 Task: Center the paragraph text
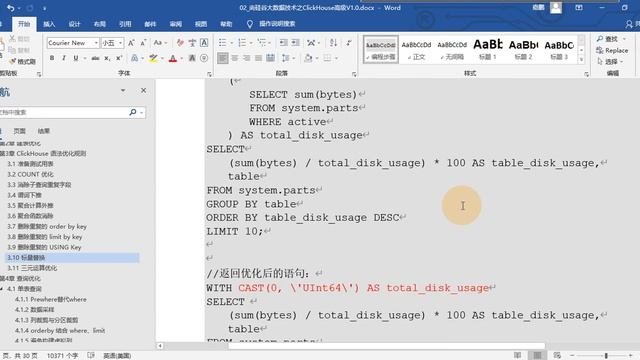point(235,58)
